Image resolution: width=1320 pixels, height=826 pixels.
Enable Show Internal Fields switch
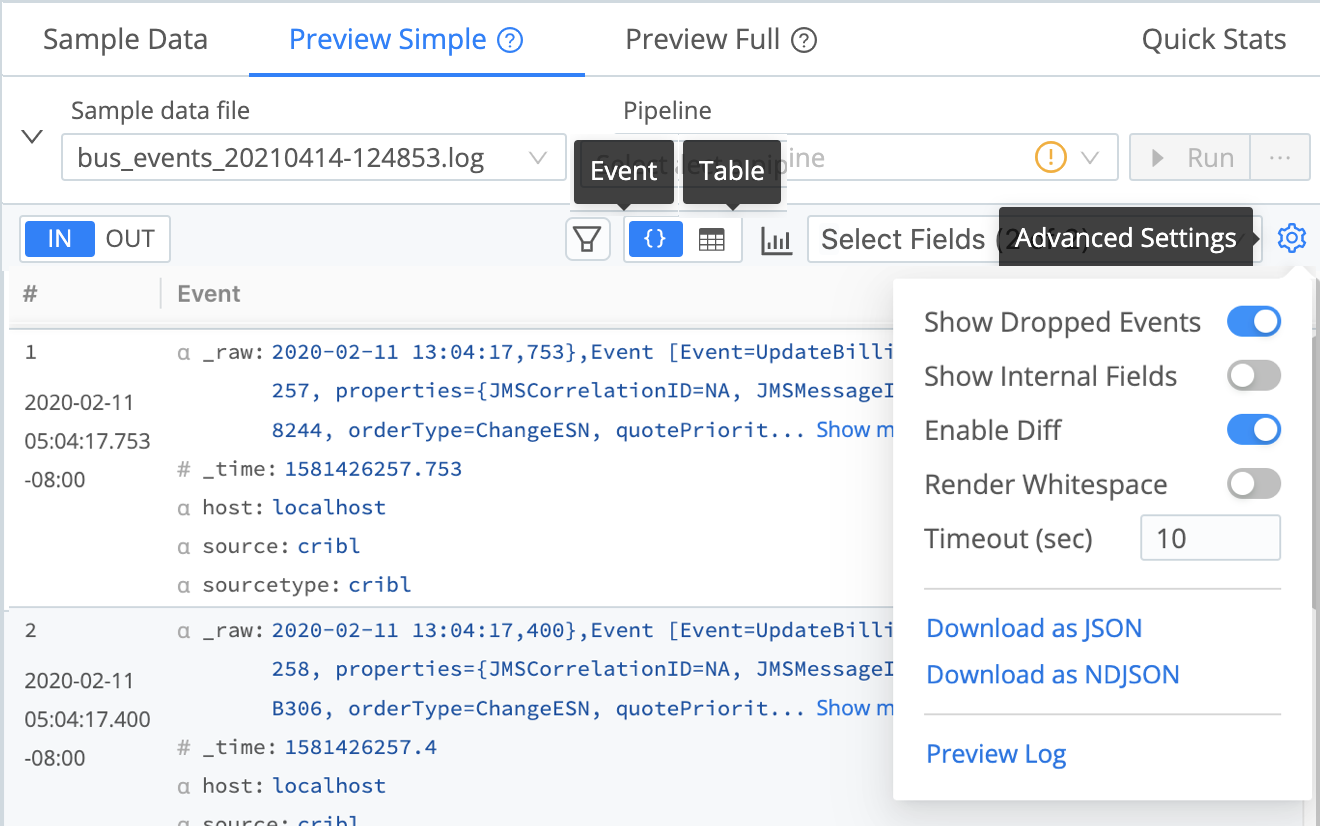1253,376
